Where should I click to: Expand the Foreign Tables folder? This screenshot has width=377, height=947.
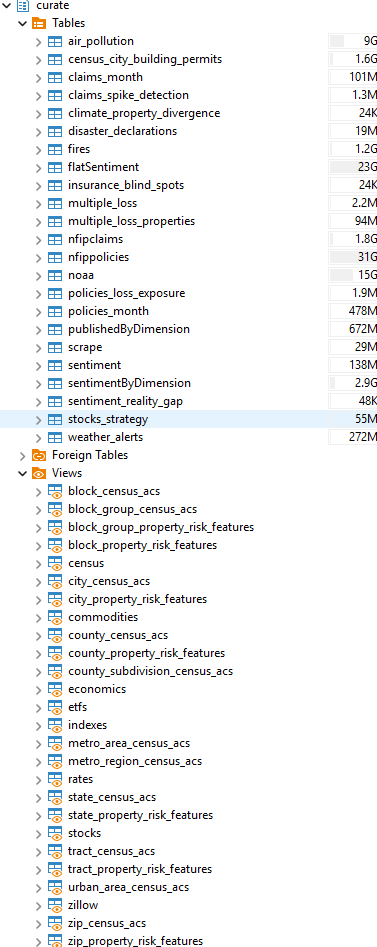[23, 455]
